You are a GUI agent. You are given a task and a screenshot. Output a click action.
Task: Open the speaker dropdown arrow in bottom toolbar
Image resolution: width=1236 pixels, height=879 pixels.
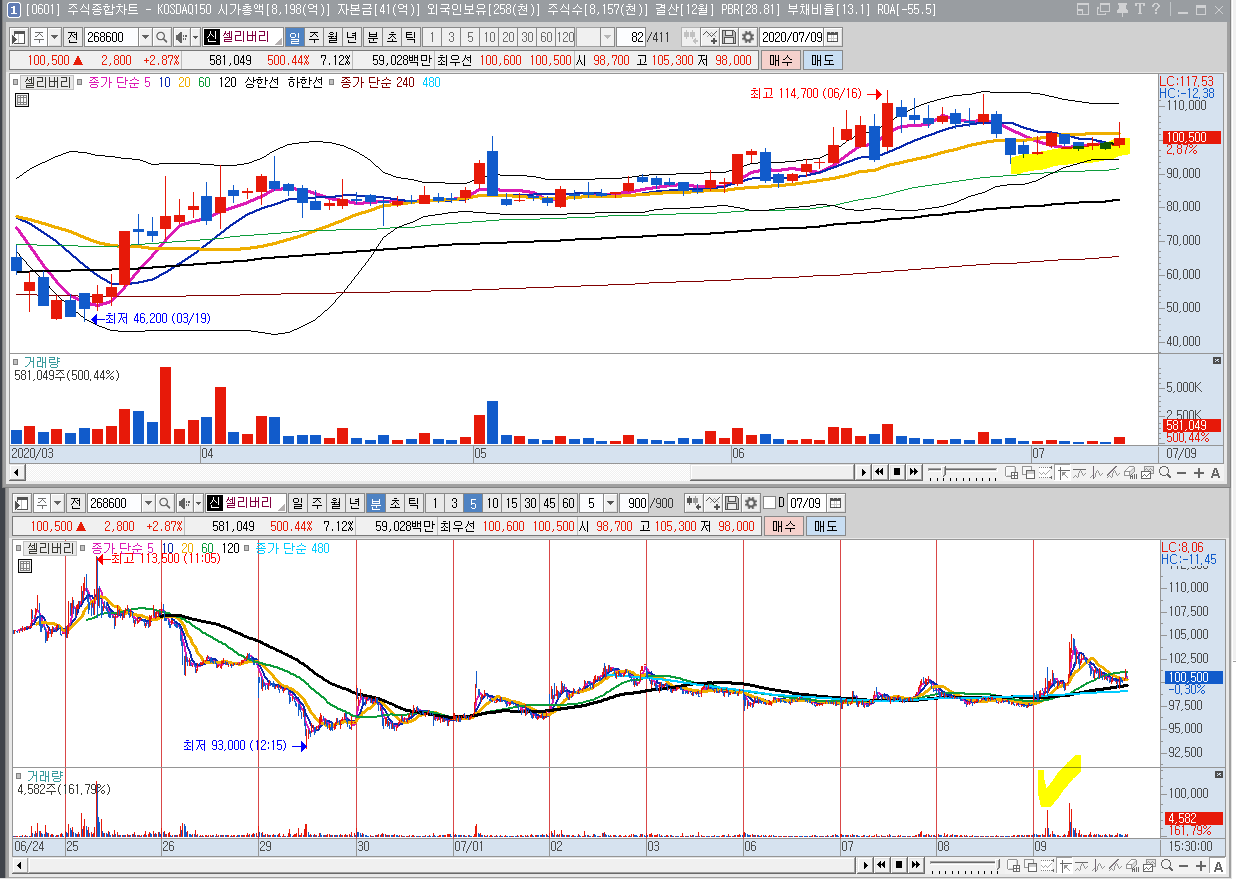198,502
